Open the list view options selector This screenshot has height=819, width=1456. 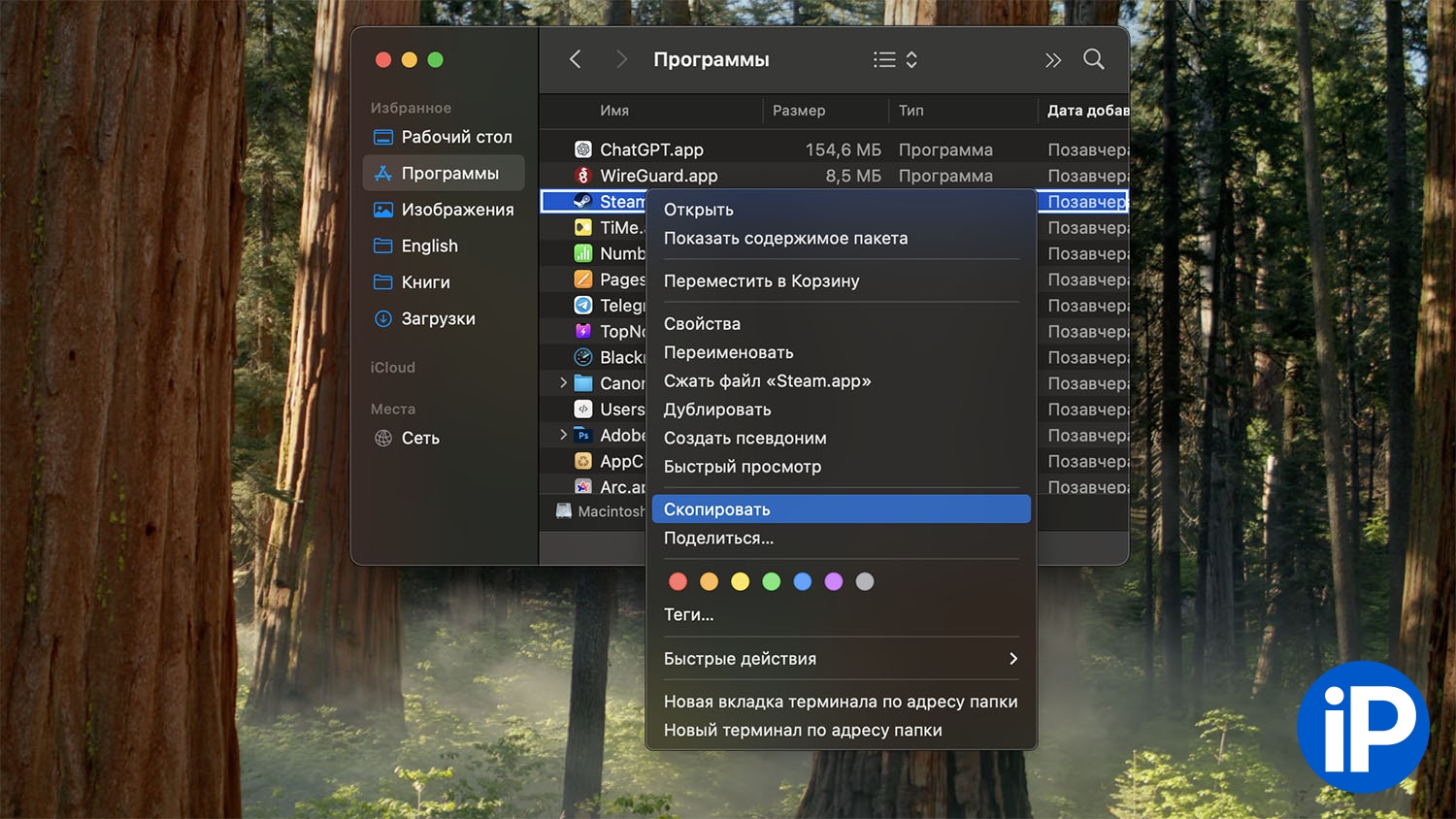[x=894, y=60]
